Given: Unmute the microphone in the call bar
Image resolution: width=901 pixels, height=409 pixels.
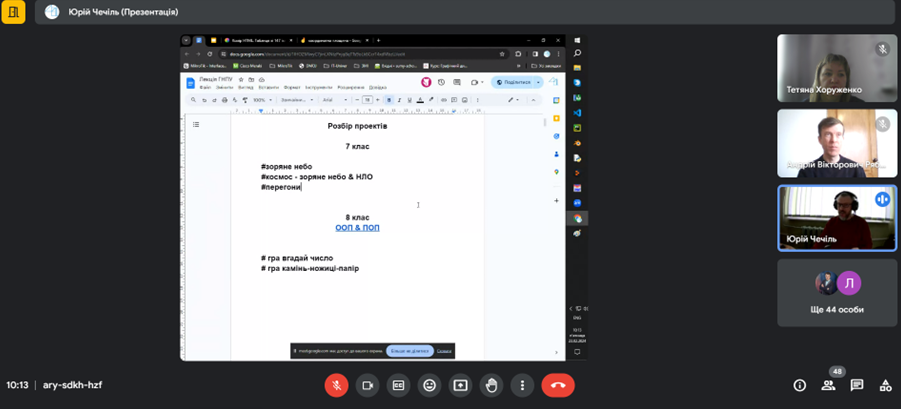Looking at the screenshot, I should [336, 385].
